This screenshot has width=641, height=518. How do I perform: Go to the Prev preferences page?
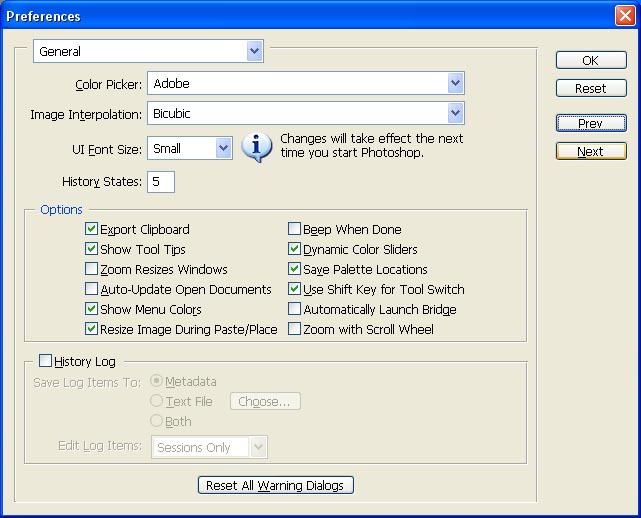click(590, 124)
